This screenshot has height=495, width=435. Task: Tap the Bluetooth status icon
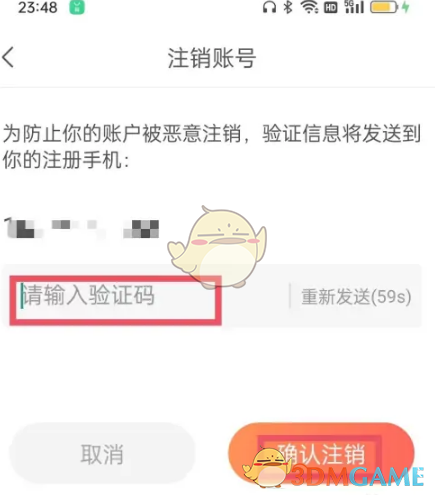tap(288, 7)
